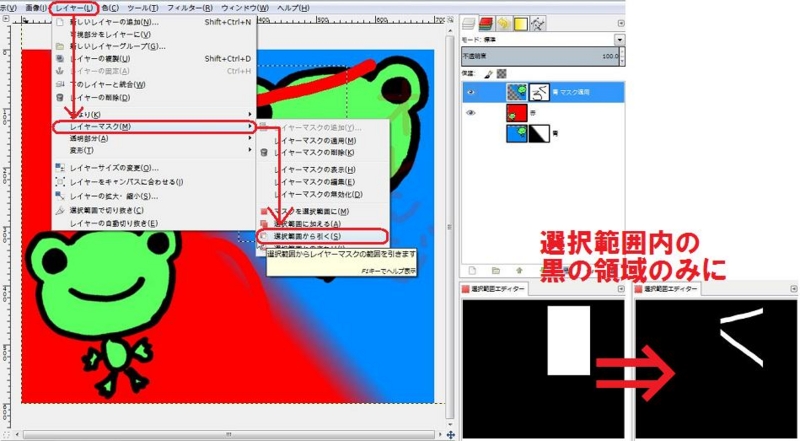Switch to the Layers dock tab
Image resolution: width=800 pixels, height=441 pixels.
click(468, 23)
